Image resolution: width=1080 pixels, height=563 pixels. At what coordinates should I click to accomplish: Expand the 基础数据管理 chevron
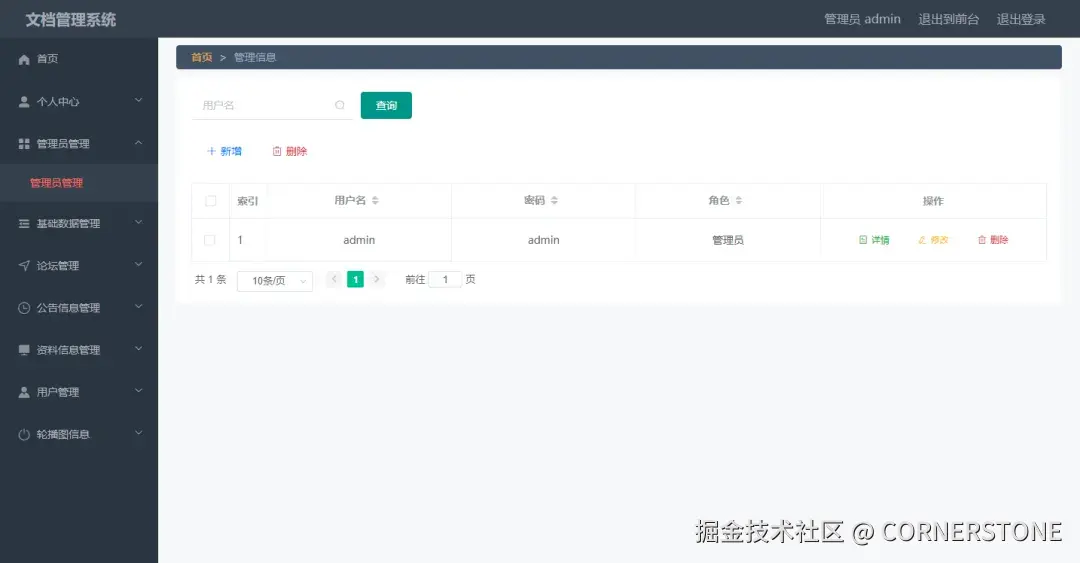[x=138, y=222]
